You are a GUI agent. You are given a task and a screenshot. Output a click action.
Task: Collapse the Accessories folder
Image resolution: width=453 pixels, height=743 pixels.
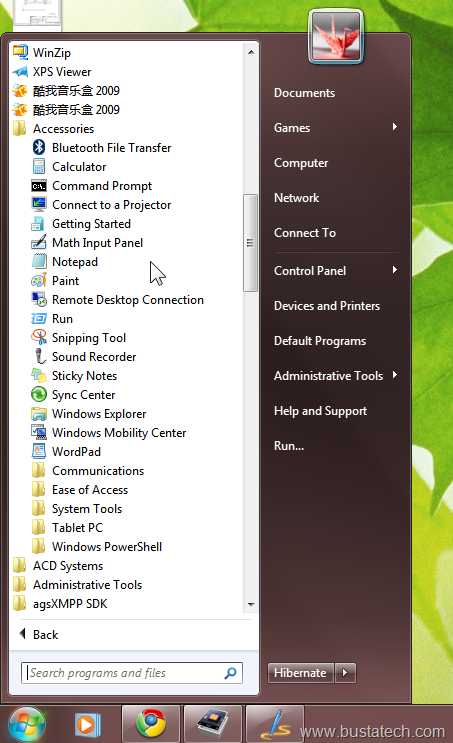63,129
